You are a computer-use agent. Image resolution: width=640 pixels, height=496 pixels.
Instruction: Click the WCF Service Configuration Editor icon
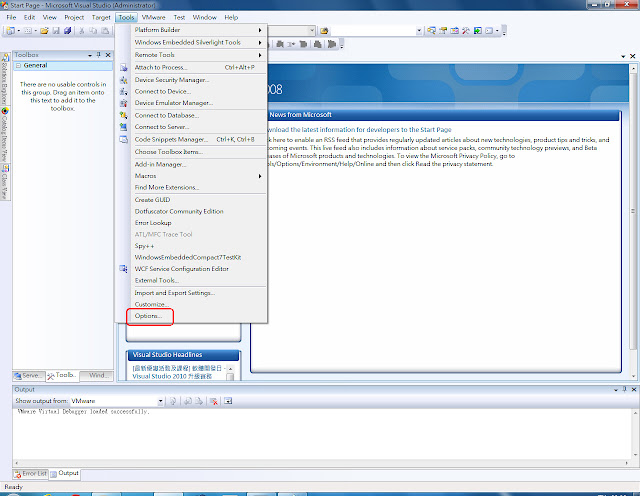pyautogui.click(x=123, y=269)
